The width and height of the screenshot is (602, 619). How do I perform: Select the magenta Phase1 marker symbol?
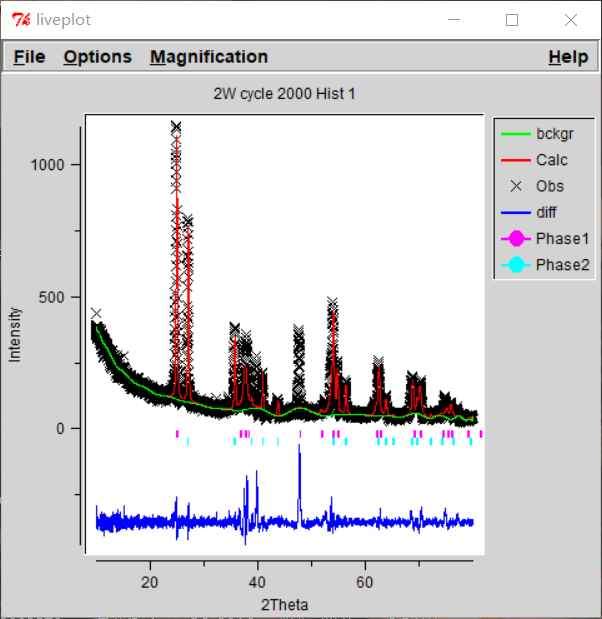[516, 238]
